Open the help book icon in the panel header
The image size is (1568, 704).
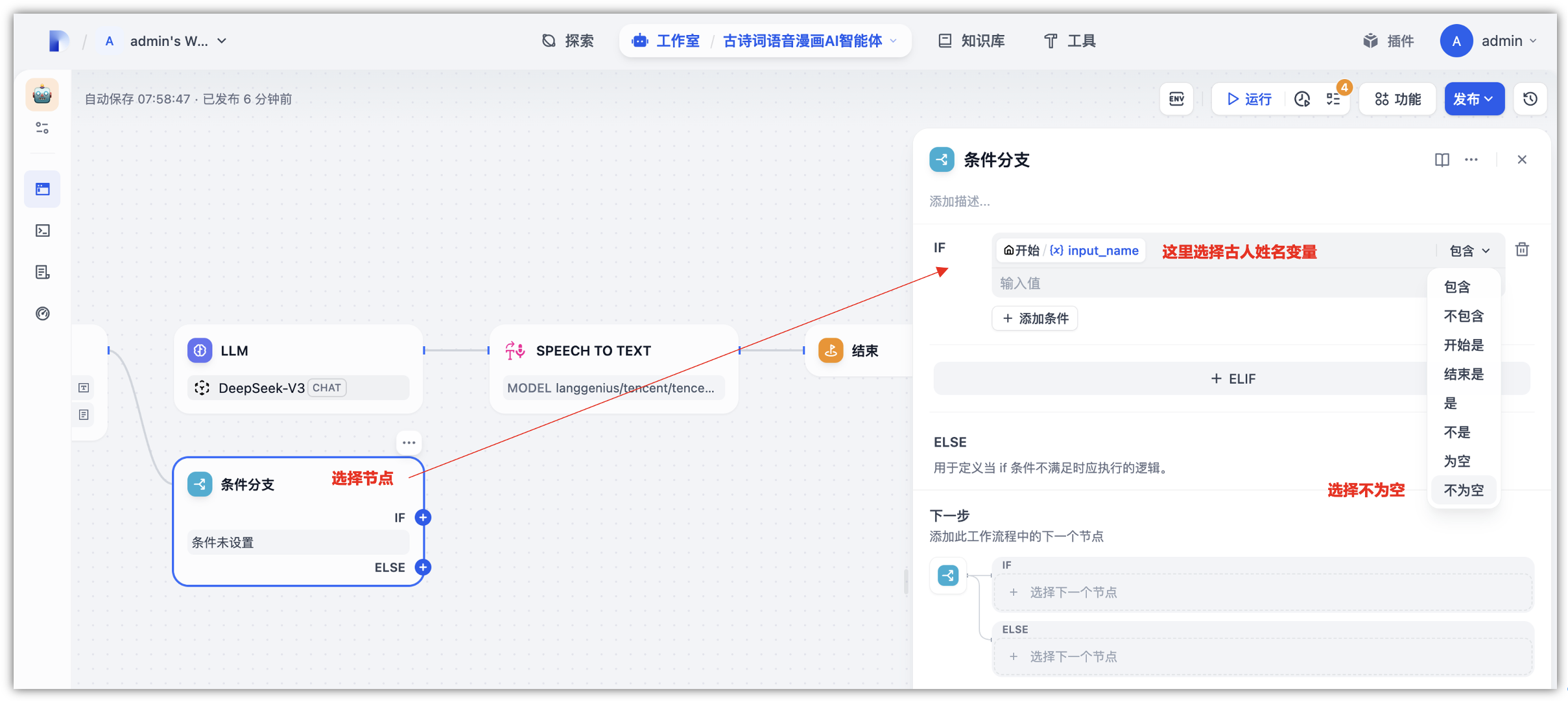pos(1442,159)
